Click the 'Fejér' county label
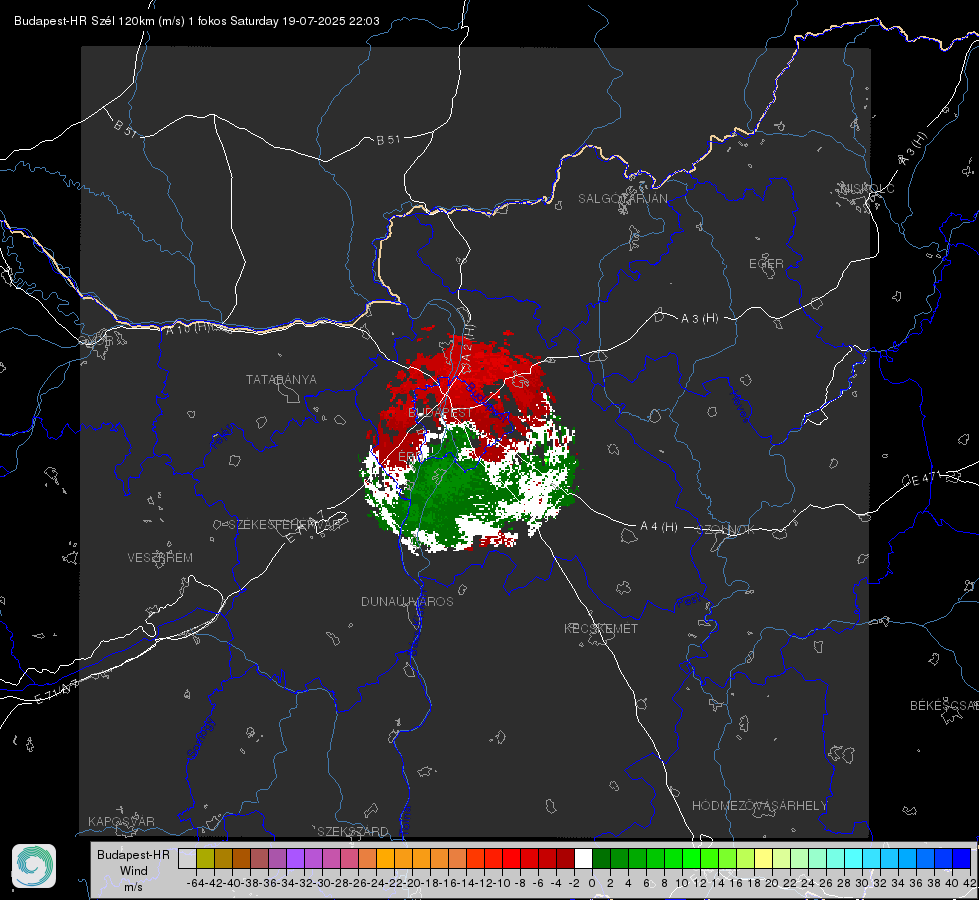979x900 pixels. [x=223, y=436]
